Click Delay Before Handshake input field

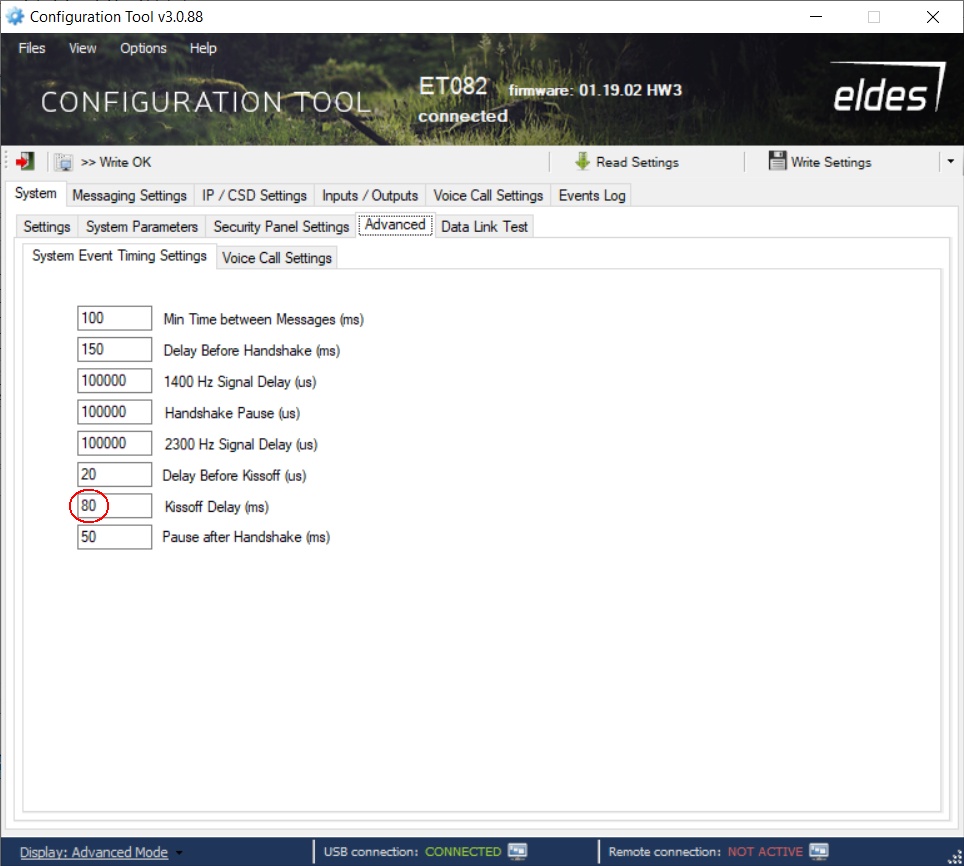click(x=114, y=350)
